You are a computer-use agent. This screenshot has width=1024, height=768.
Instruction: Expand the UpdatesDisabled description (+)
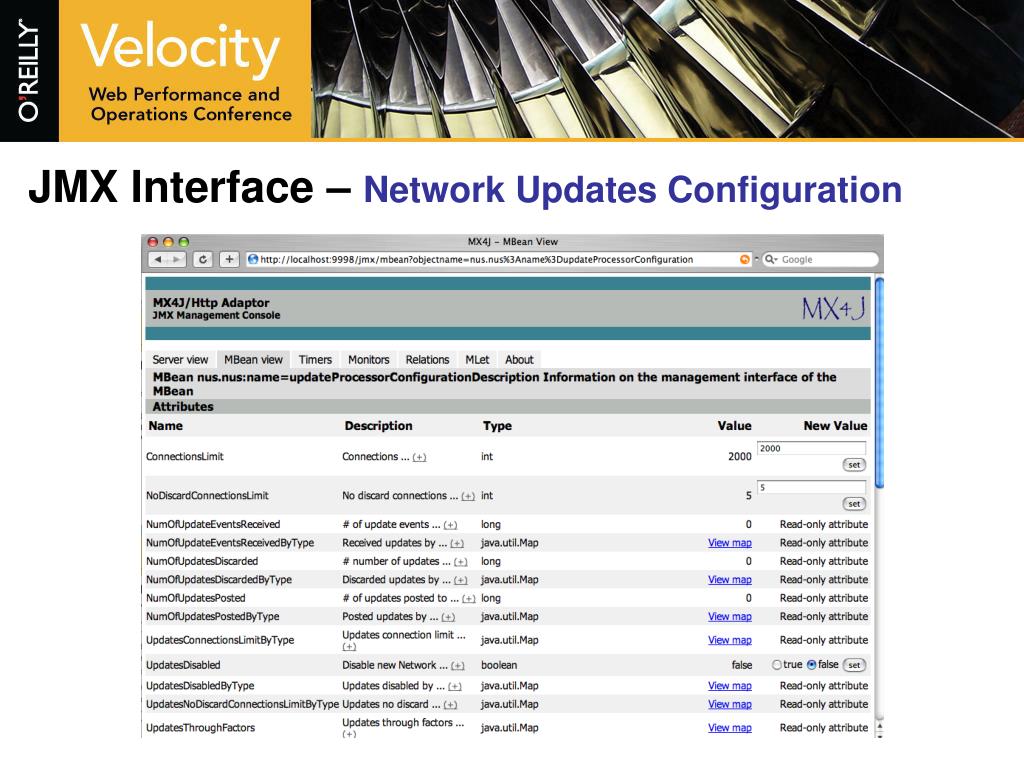(x=457, y=666)
